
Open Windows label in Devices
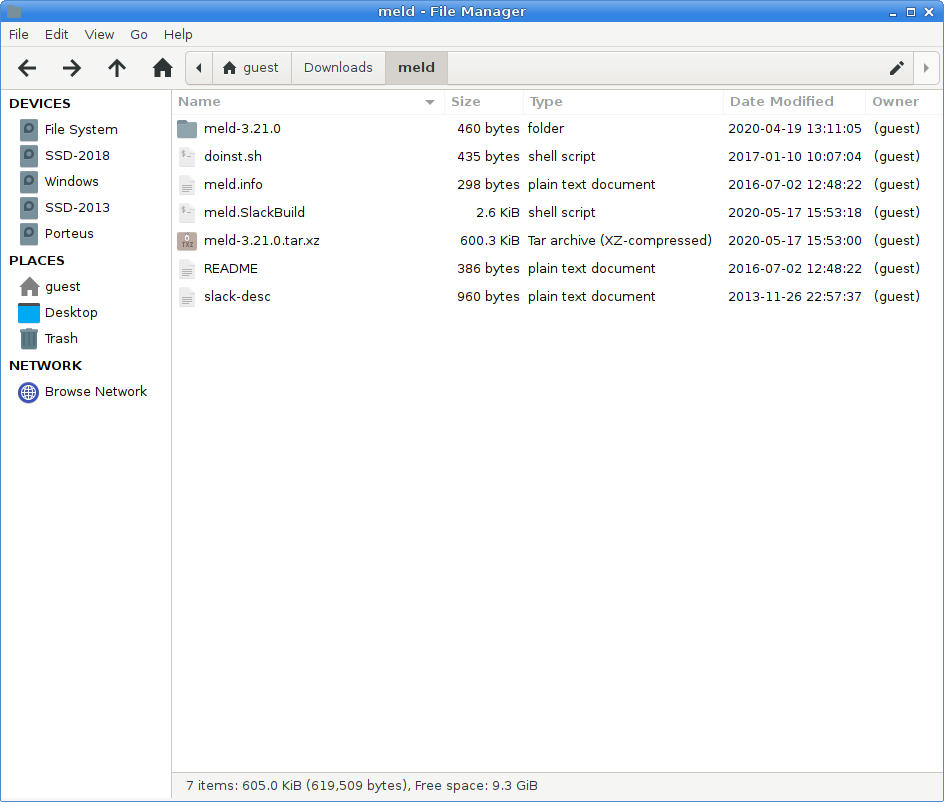click(72, 181)
